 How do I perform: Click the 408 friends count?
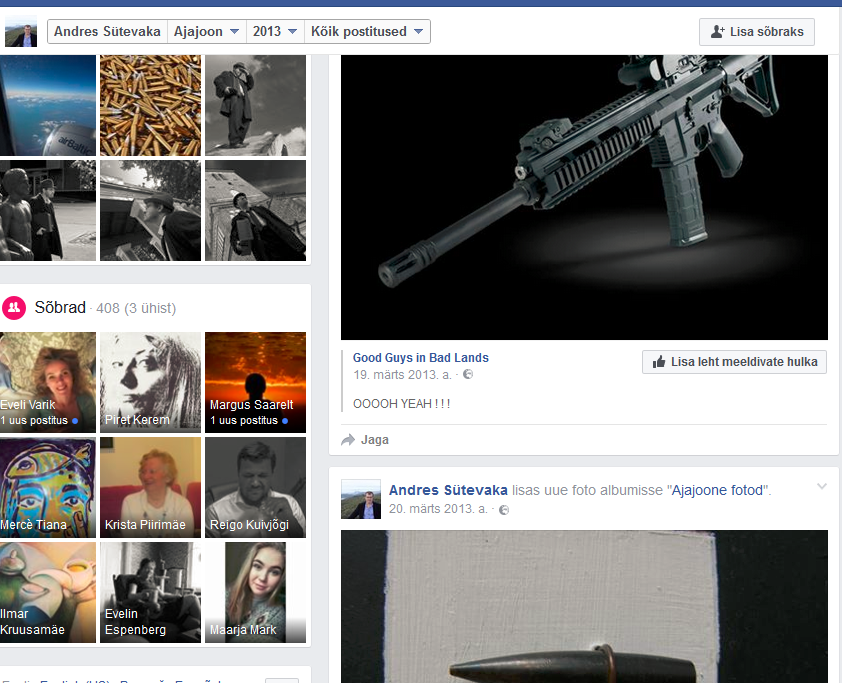(x=108, y=308)
